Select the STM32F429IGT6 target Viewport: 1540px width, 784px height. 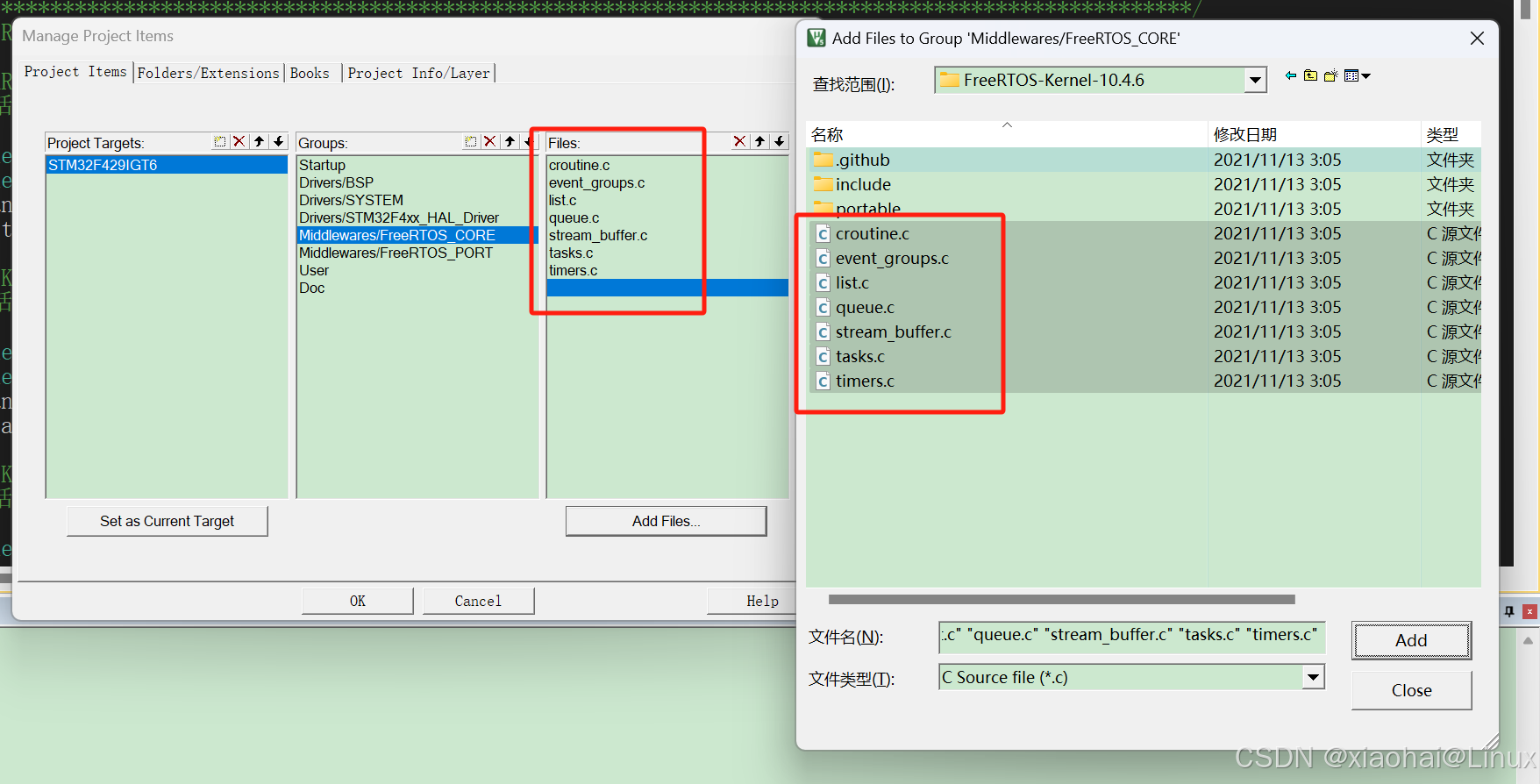pos(167,165)
